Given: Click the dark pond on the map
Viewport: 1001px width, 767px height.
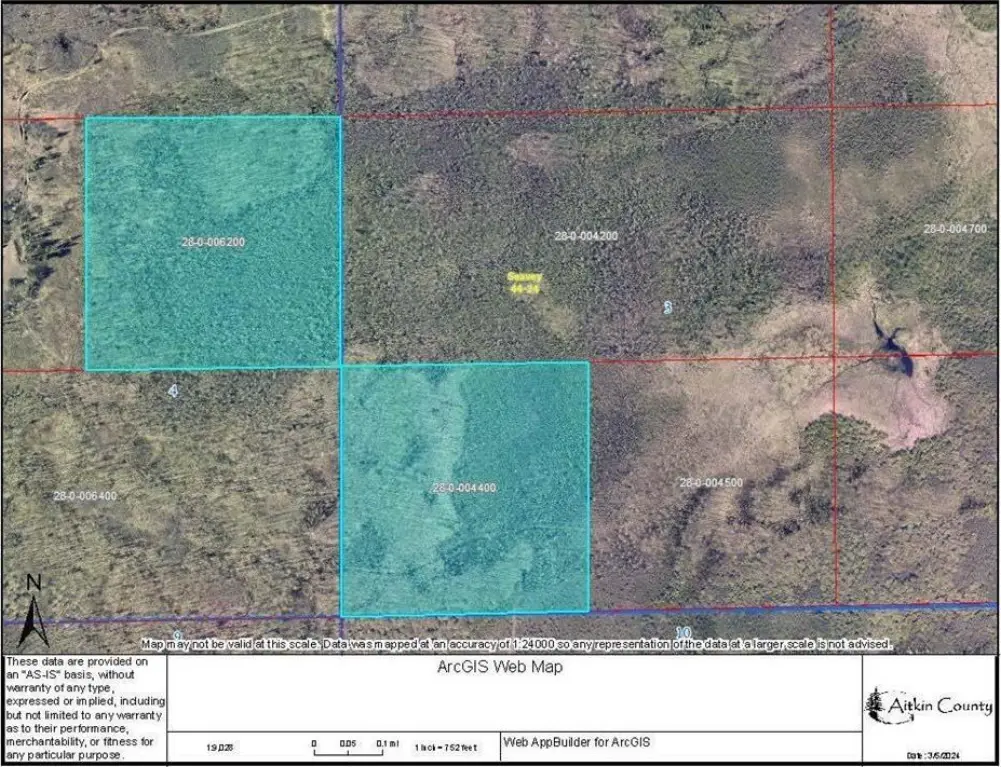Looking at the screenshot, I should pos(891,350).
